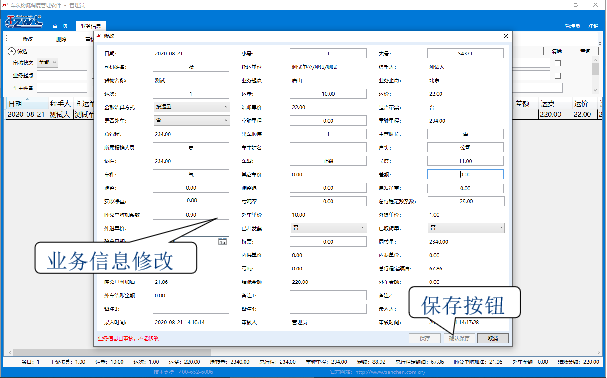
Task: Open the "全部" dropdown in the filter area
Action: (48, 62)
